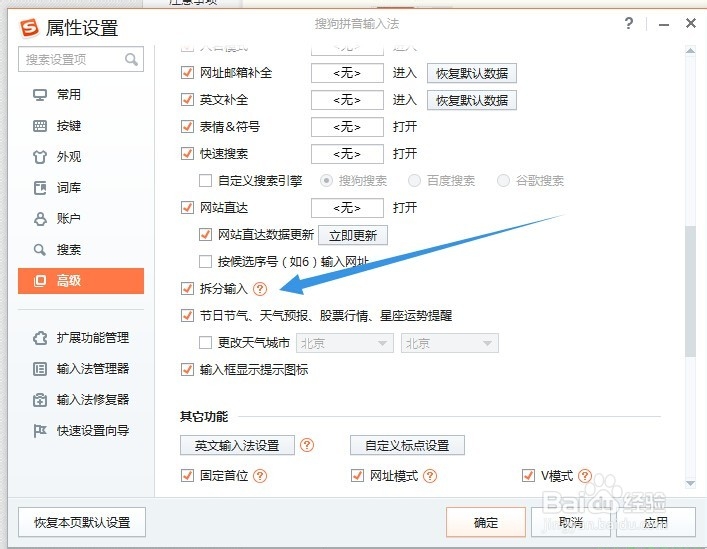Click help icon next to 英文输入法设置

[x=307, y=445]
